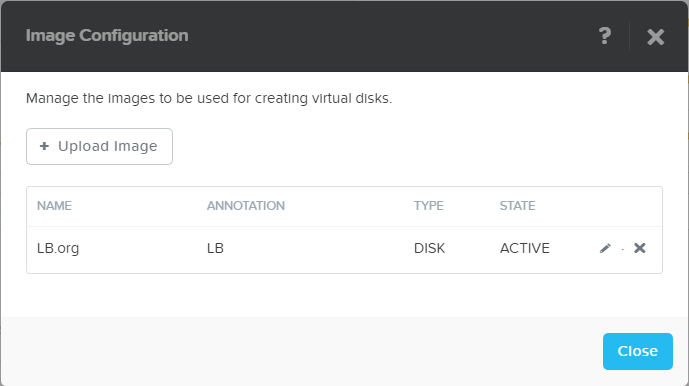Click the ANNOTATION column header
The width and height of the screenshot is (689, 386).
point(246,206)
